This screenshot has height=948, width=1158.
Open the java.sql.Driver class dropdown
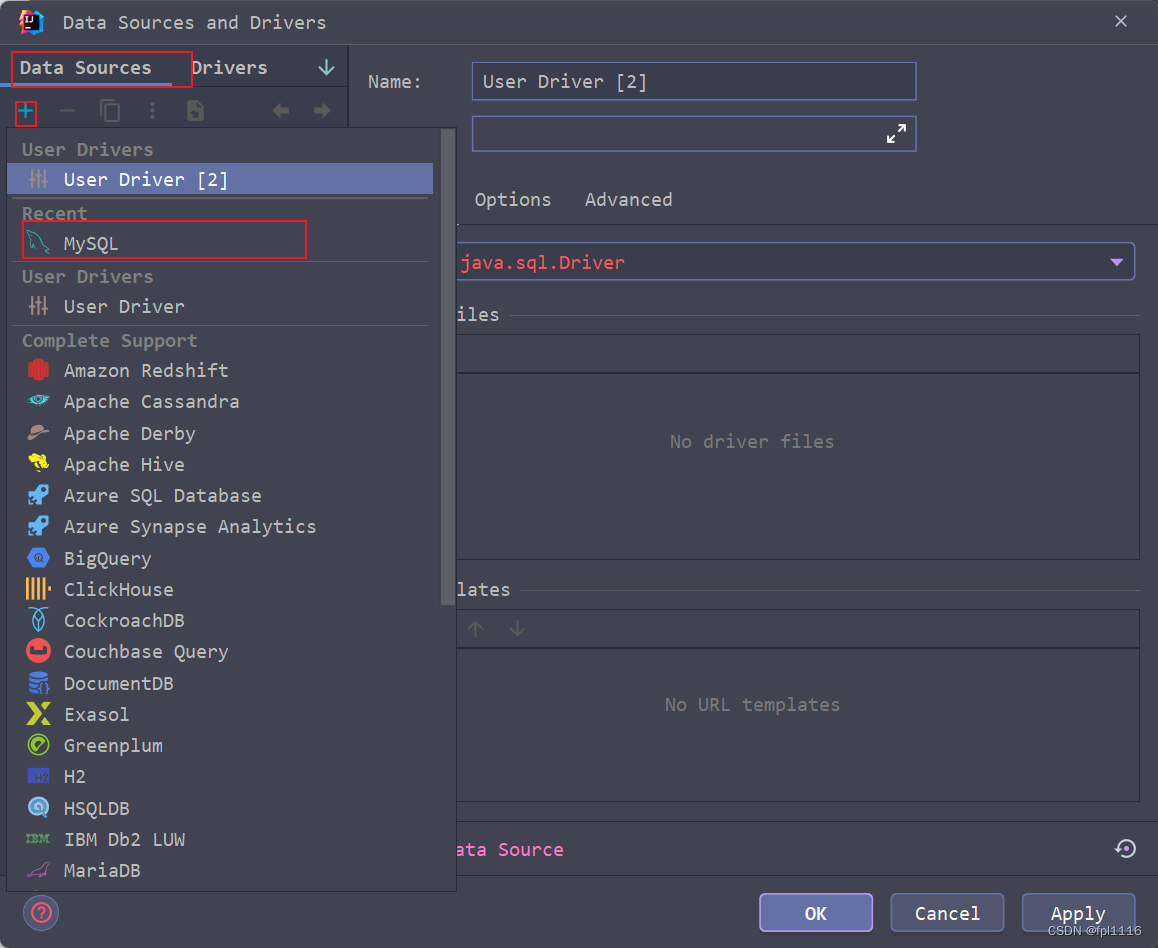coord(1117,262)
